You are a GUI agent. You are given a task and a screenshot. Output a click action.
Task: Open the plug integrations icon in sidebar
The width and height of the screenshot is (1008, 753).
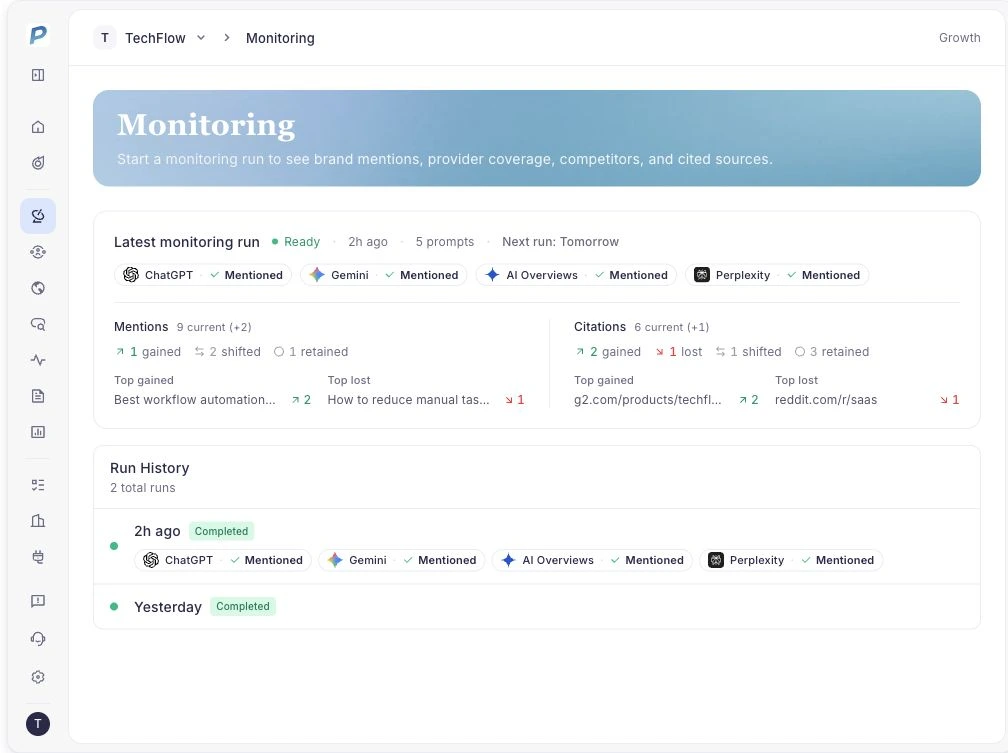[38, 557]
